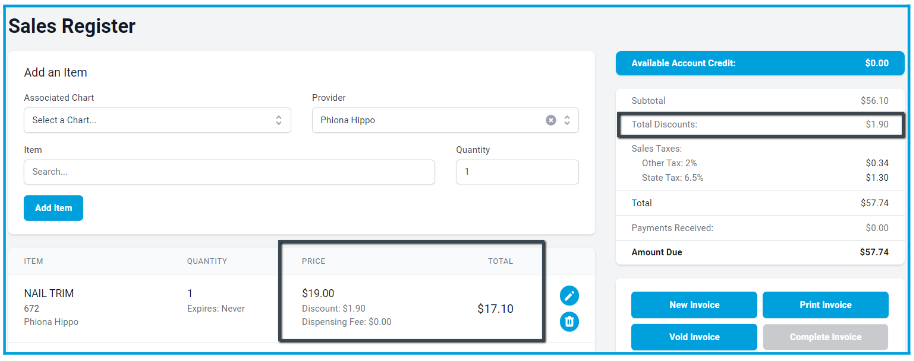Click the Add Item button
The width and height of the screenshot is (914, 361).
click(x=53, y=208)
